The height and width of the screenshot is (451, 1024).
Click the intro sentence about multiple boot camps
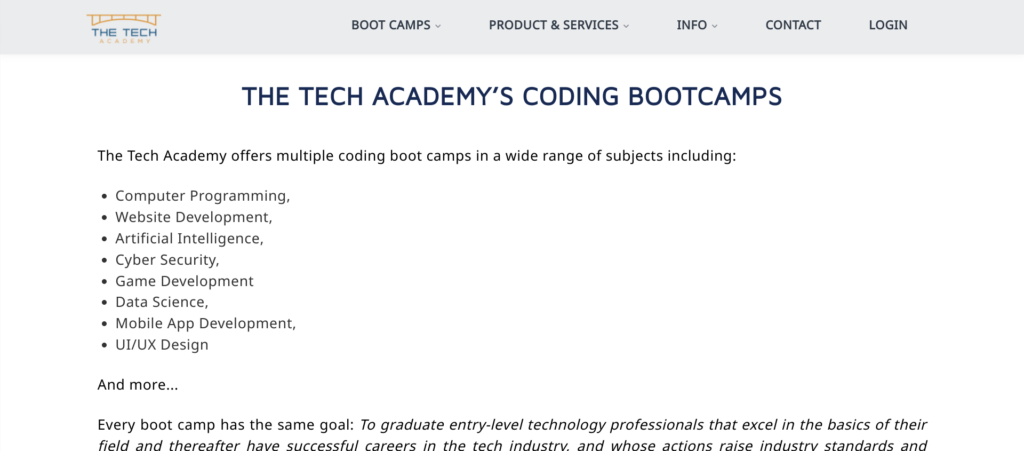(x=416, y=156)
